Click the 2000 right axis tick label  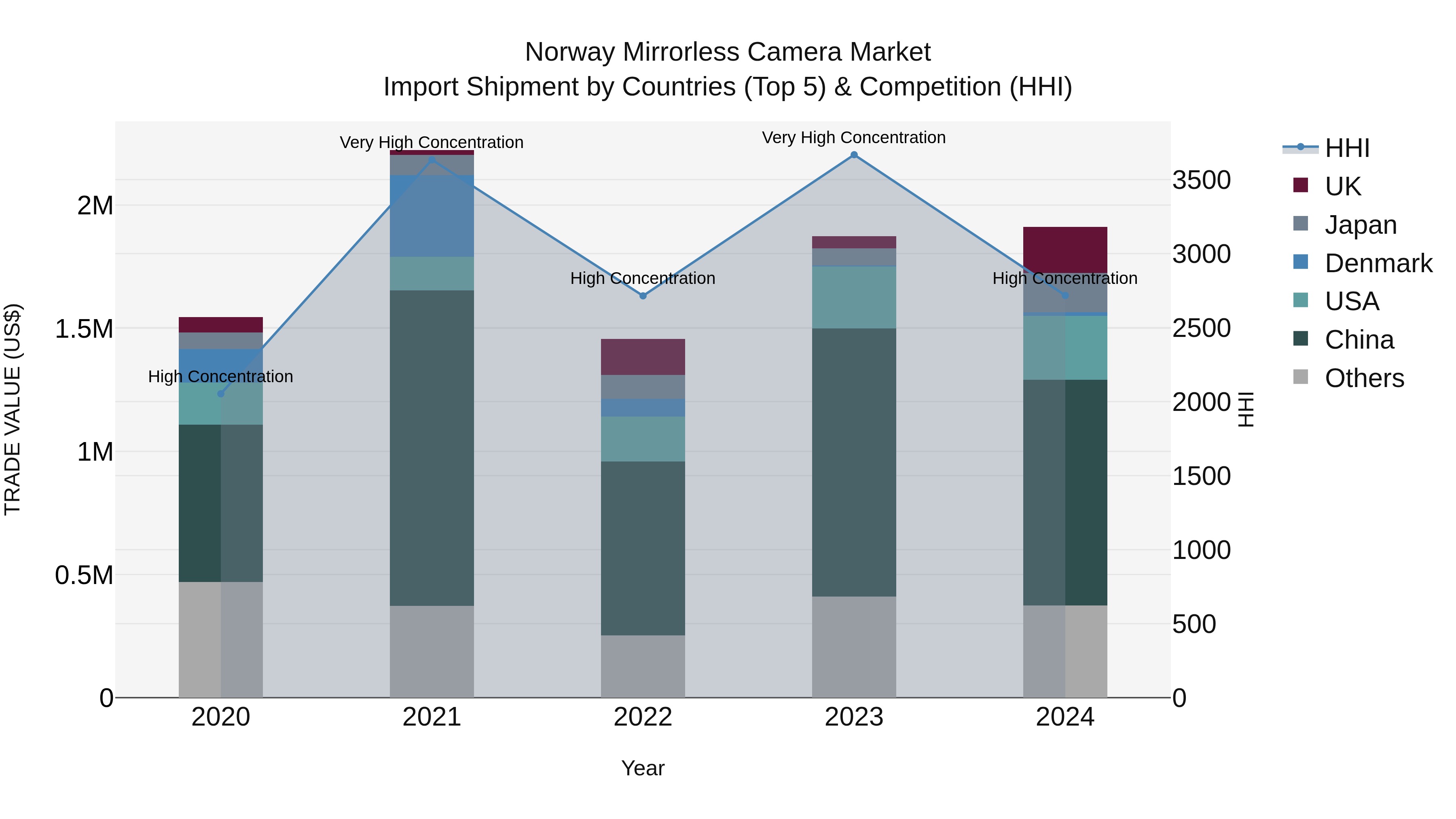(1202, 402)
